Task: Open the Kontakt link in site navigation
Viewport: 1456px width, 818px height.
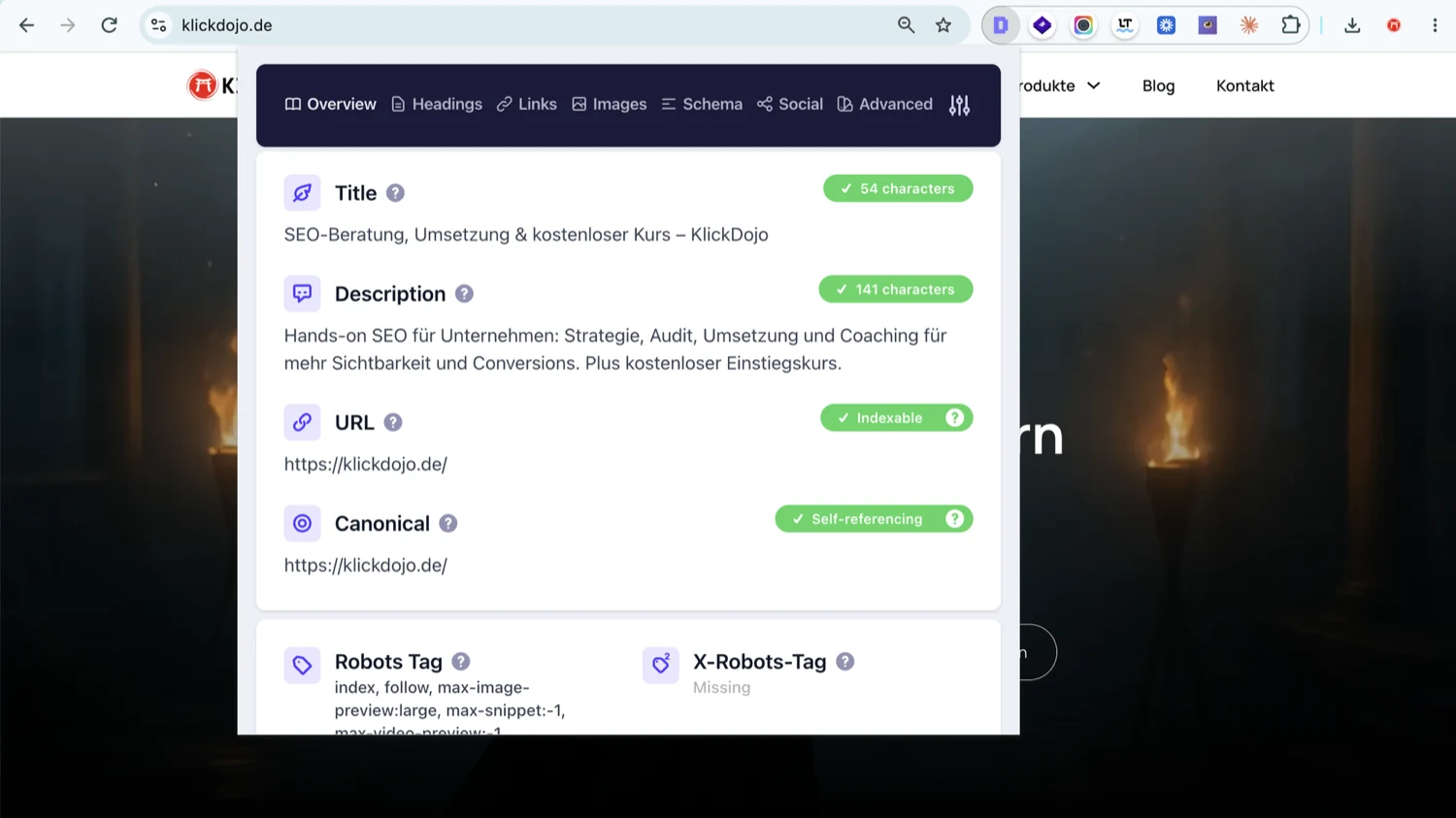Action: coord(1244,85)
